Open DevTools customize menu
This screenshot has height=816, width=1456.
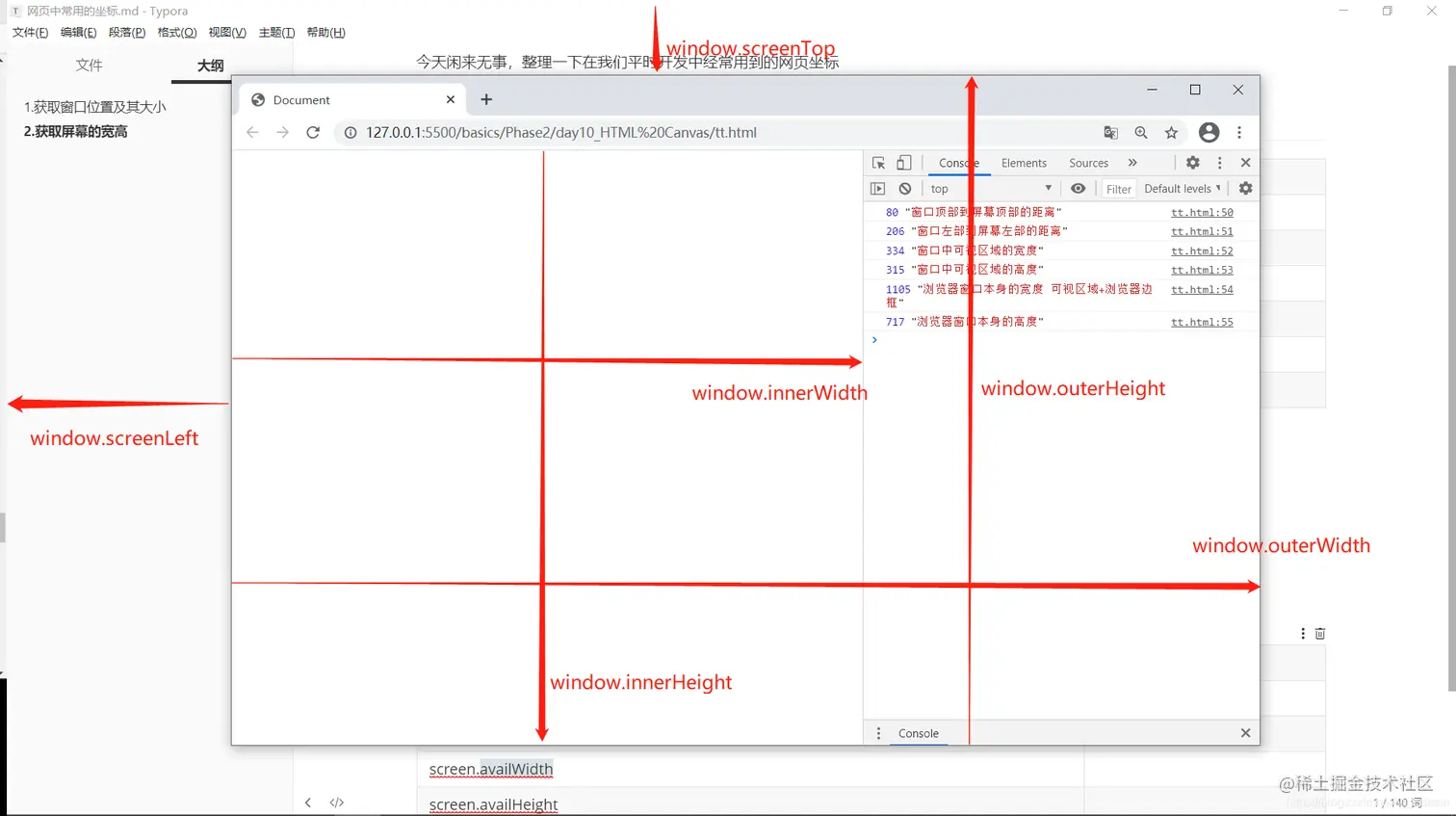pyautogui.click(x=1219, y=163)
